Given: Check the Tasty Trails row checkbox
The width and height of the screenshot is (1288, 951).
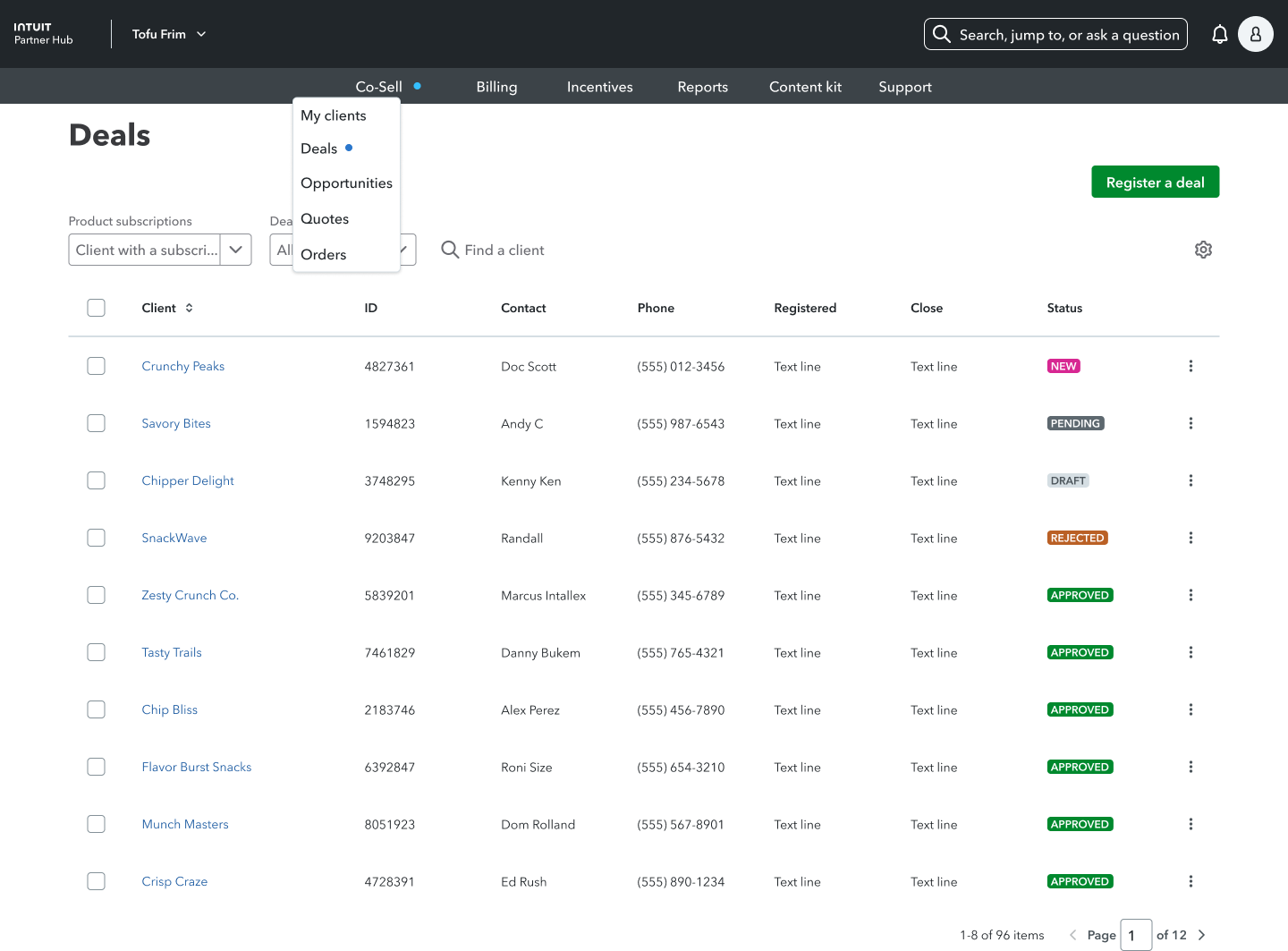Looking at the screenshot, I should coord(97,652).
